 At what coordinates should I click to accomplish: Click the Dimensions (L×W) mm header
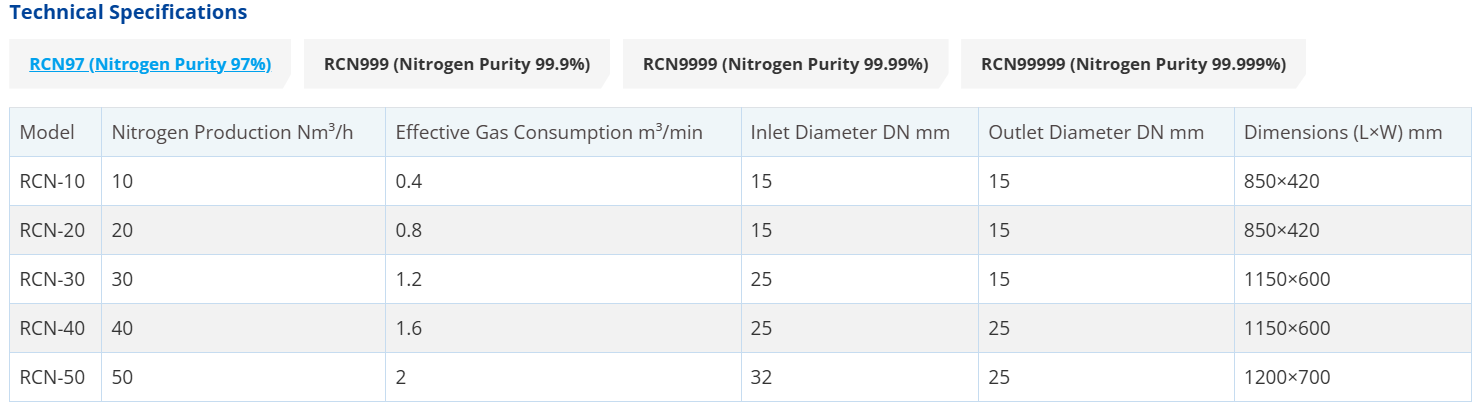tap(1343, 132)
